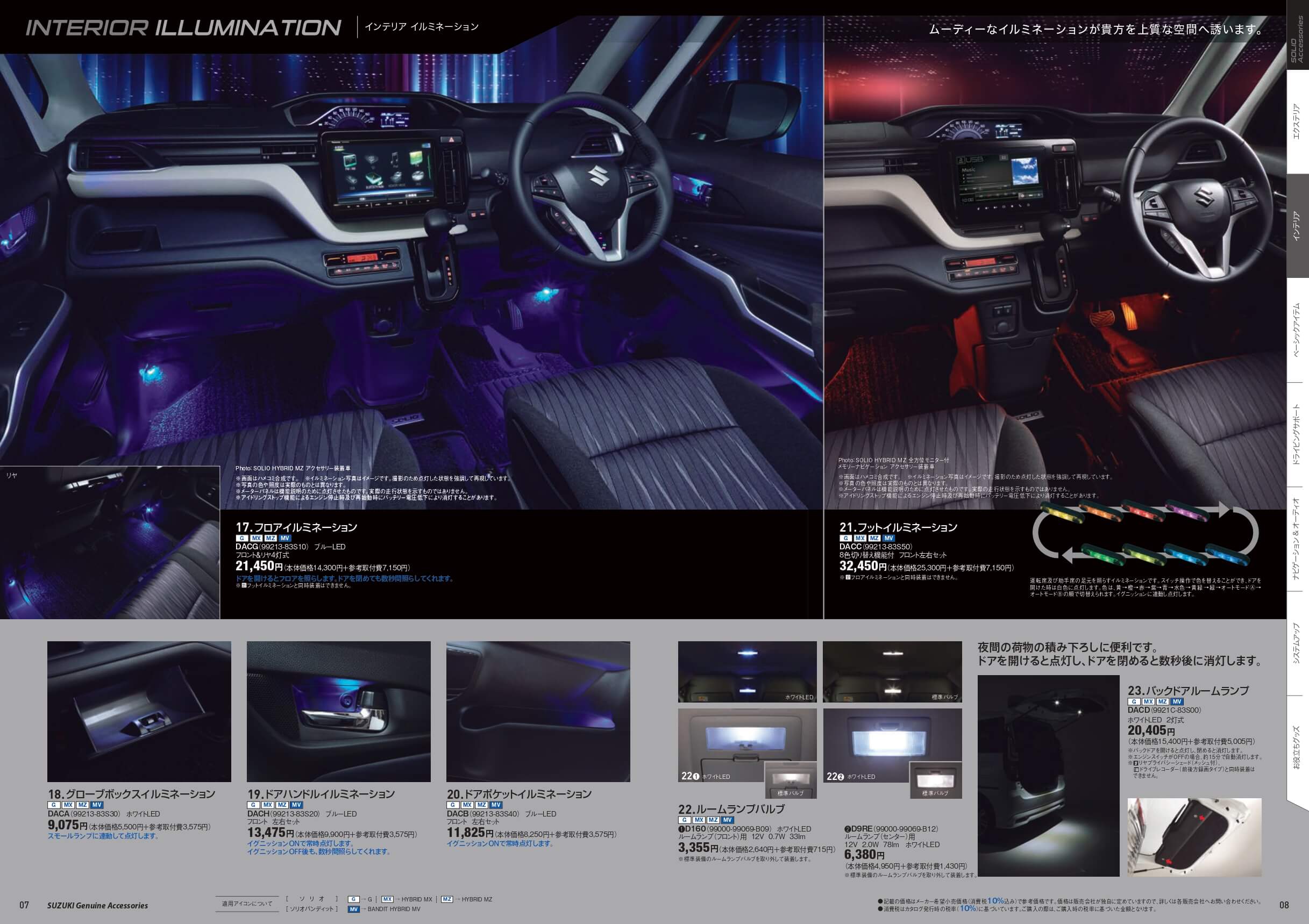Click the page number 07 in footer

click(24, 905)
